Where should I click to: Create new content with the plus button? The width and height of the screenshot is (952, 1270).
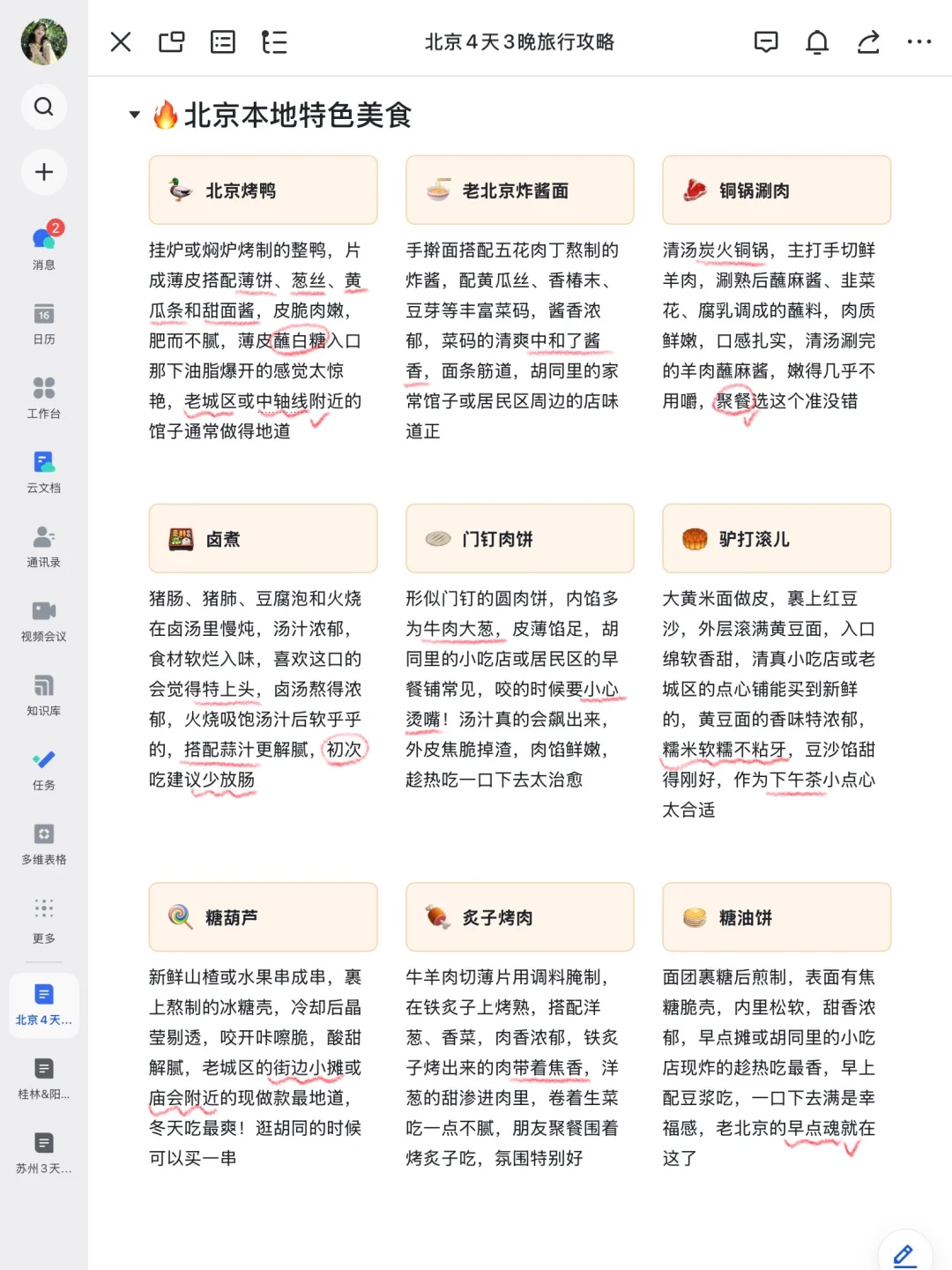pos(44,173)
